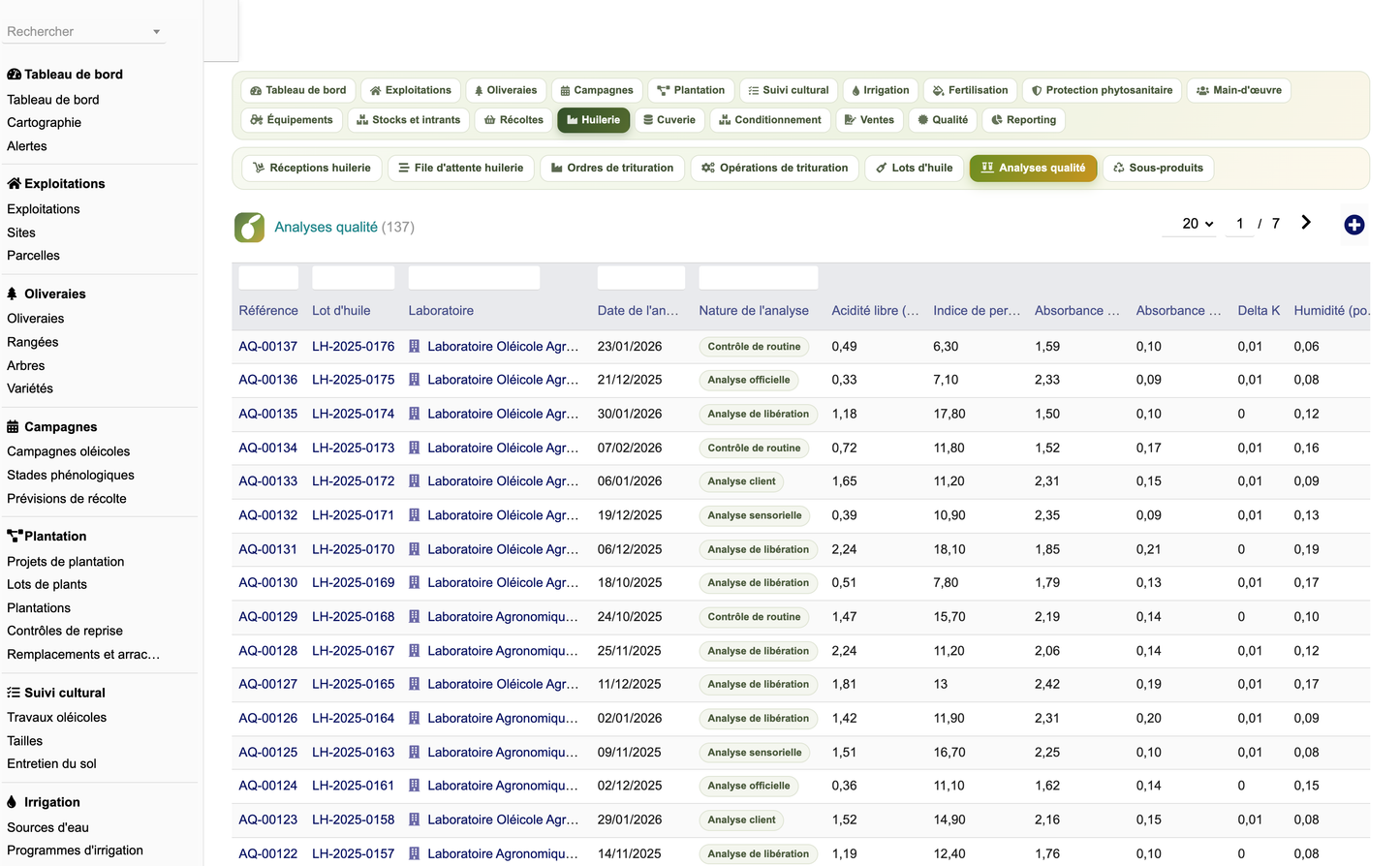Open the Ordres de trituration subtab
The height and width of the screenshot is (866, 1400).
click(x=612, y=168)
